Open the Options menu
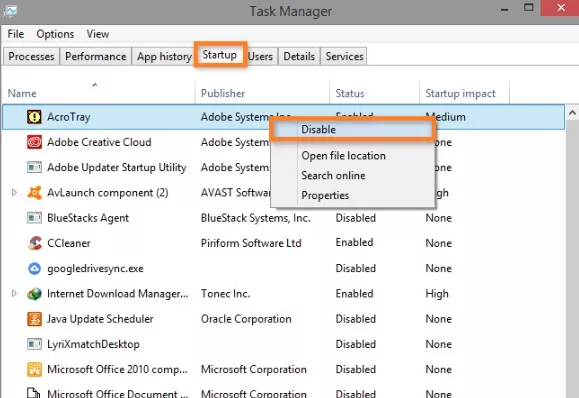Viewport: 579px width, 398px height. pos(55,34)
